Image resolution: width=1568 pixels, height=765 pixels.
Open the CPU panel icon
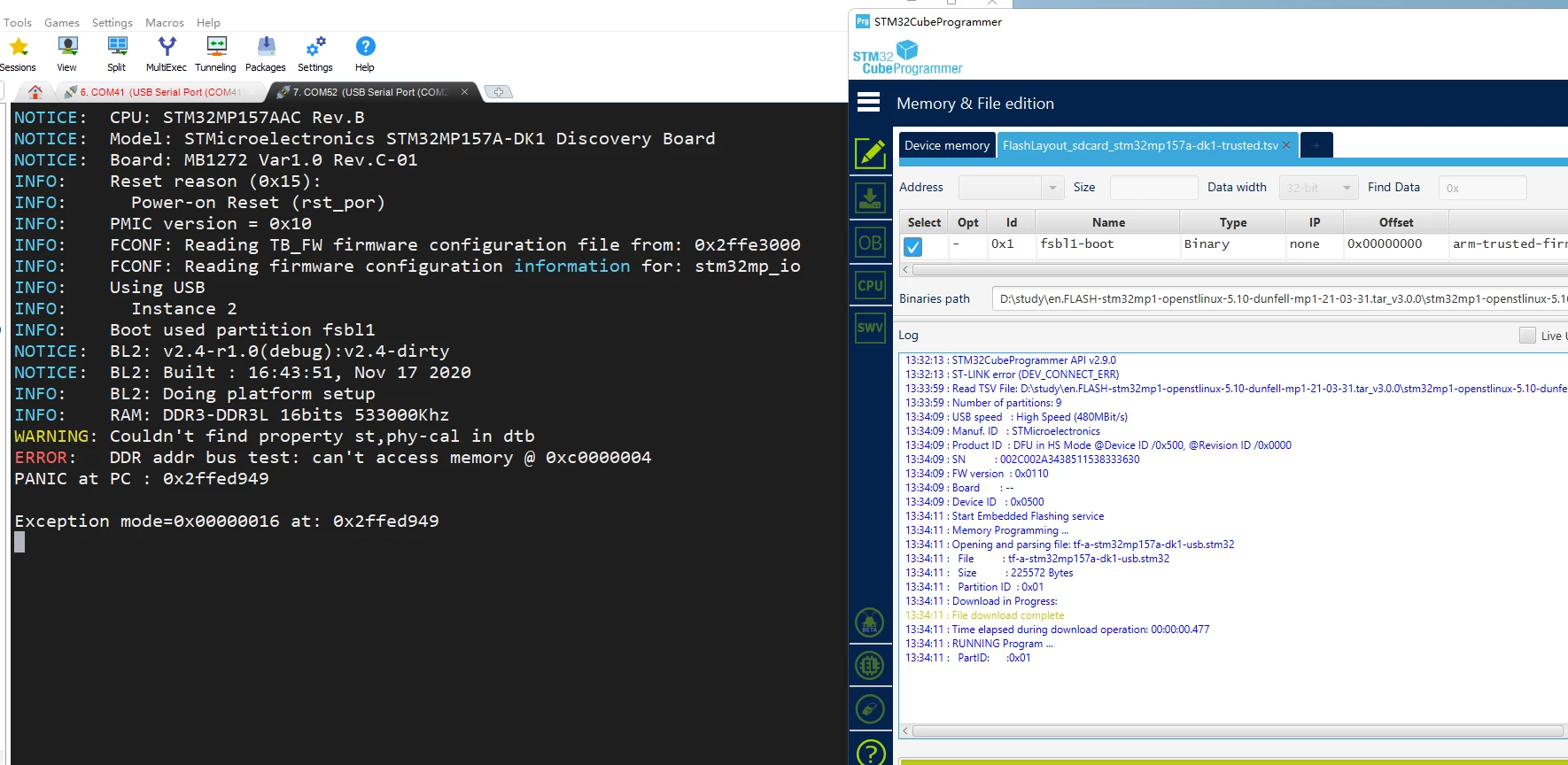point(870,285)
